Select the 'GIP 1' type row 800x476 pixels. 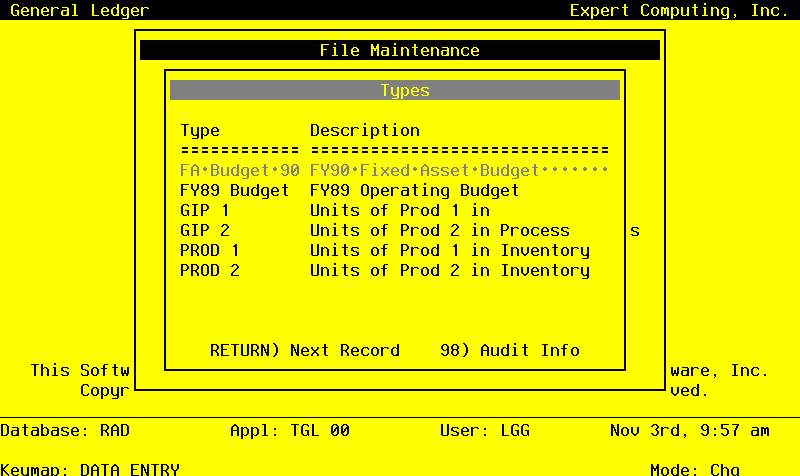tap(205, 211)
